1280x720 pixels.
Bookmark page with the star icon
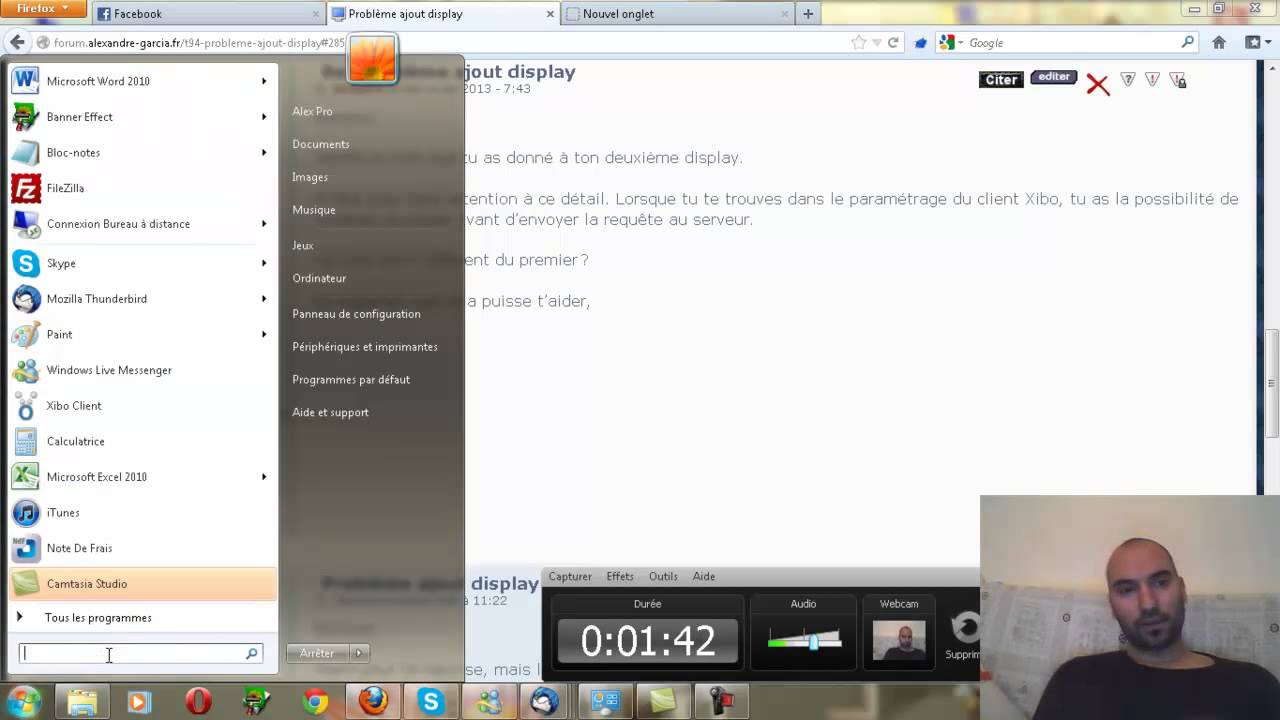[859, 42]
